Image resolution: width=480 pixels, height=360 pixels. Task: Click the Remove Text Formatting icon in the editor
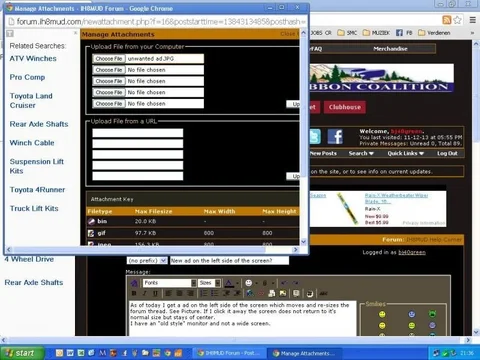click(134, 283)
